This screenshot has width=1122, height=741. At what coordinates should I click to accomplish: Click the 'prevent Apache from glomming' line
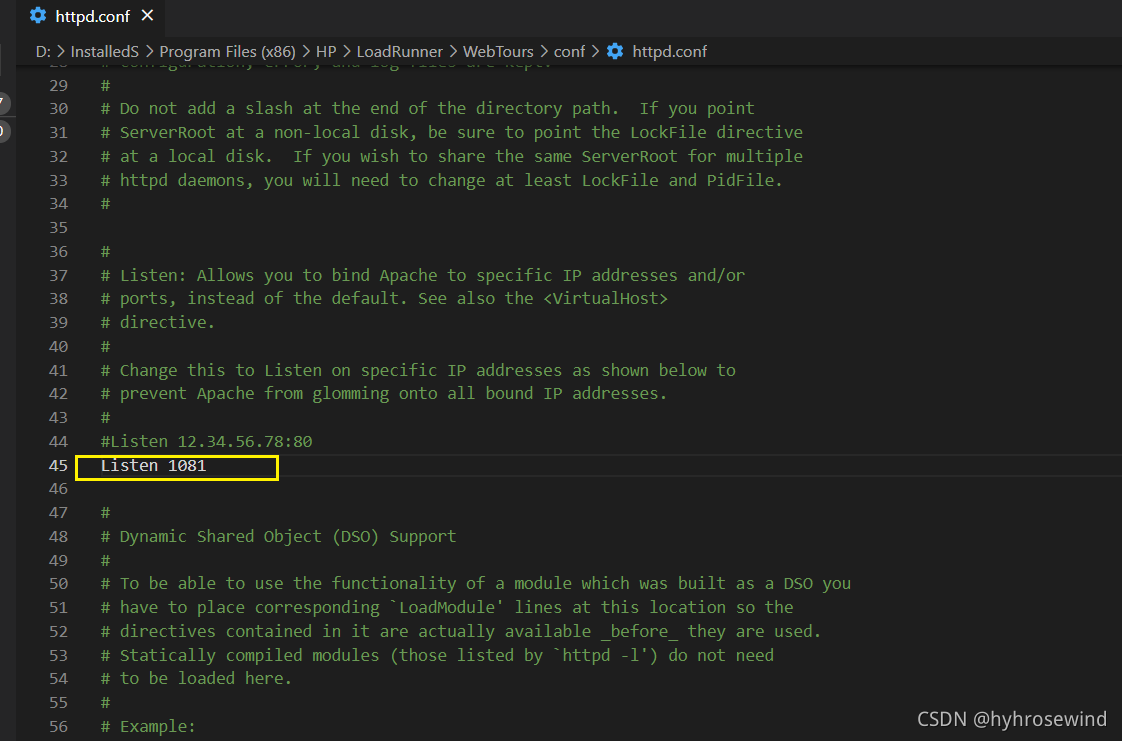coord(384,393)
